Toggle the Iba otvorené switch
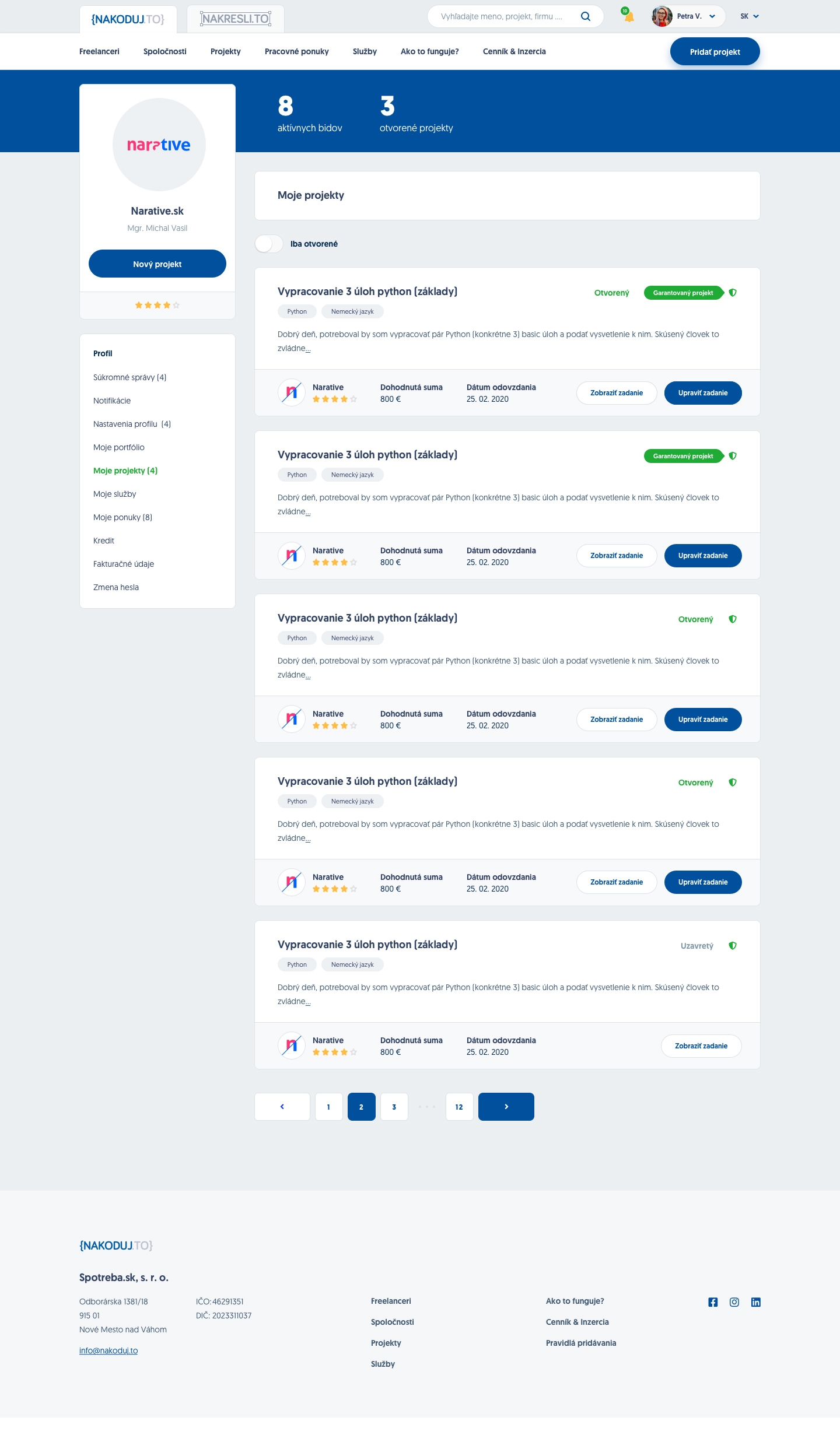The image size is (840, 1456). 269,244
